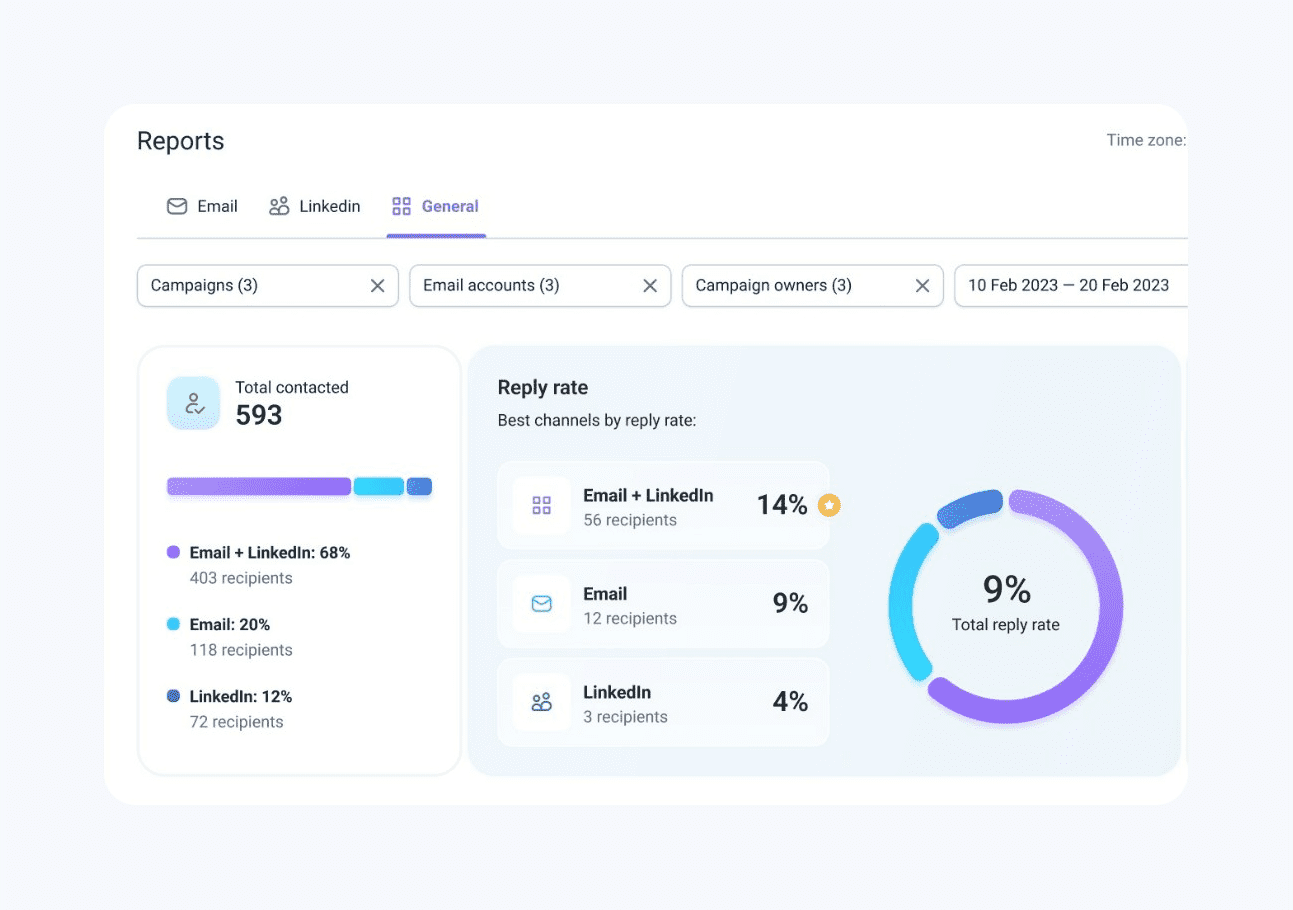
Task: Switch to the Linkedin reports tab
Action: coord(315,207)
